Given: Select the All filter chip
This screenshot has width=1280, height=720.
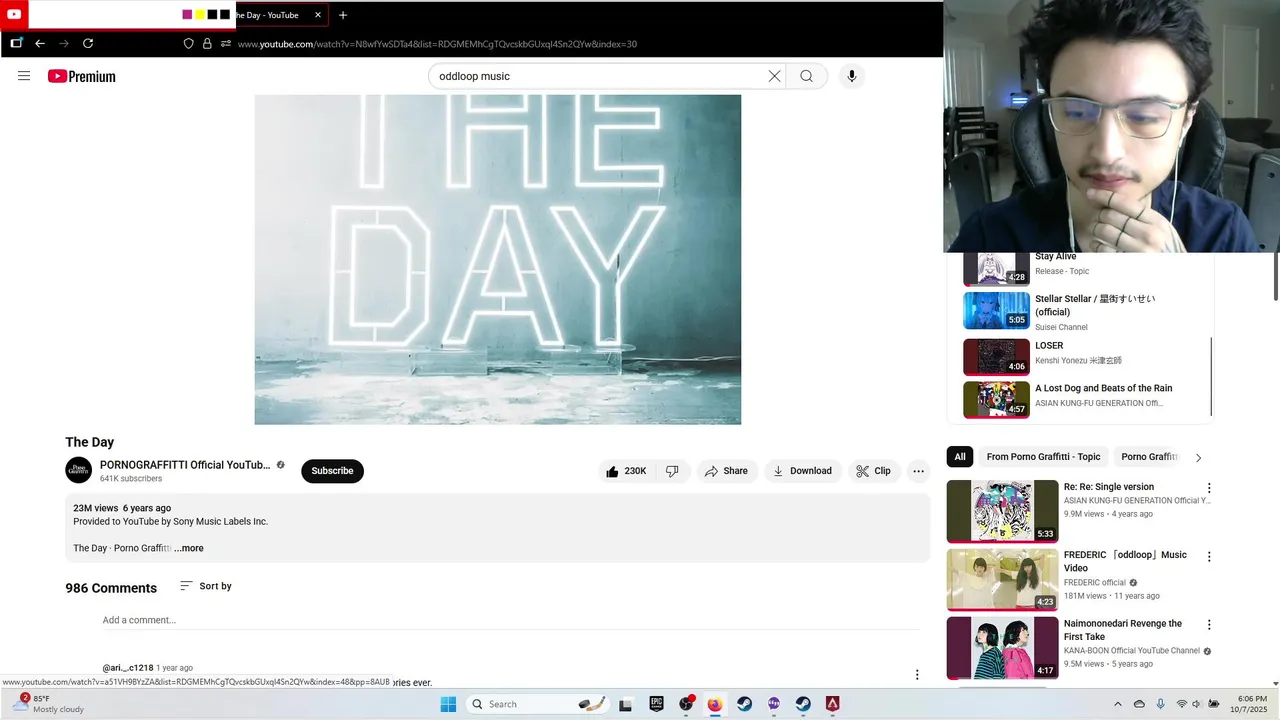Looking at the screenshot, I should (x=960, y=457).
